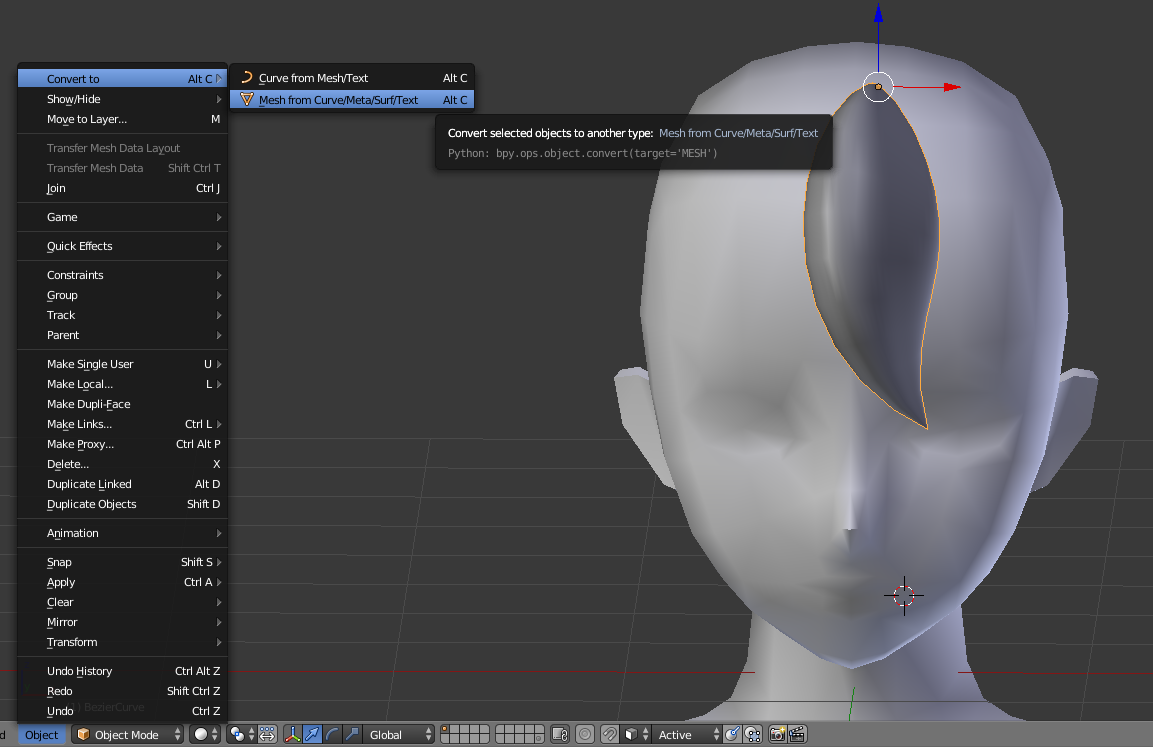Choose Duplicate Objects entry

point(122,504)
